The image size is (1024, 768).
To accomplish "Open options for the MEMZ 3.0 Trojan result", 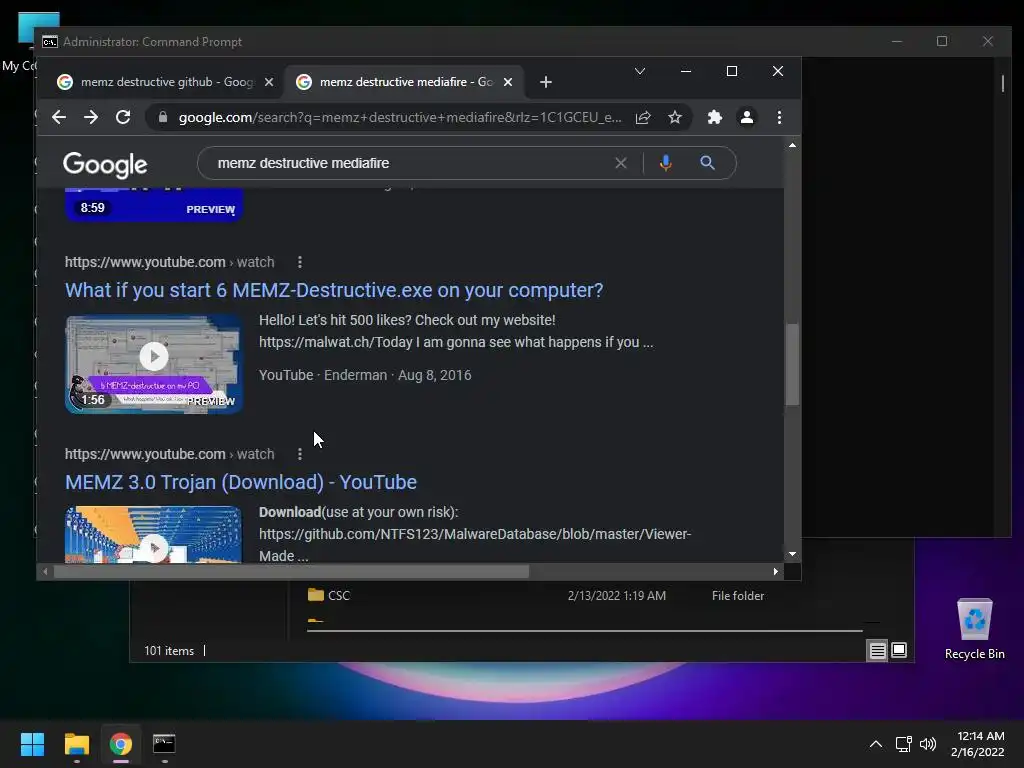I will [300, 454].
